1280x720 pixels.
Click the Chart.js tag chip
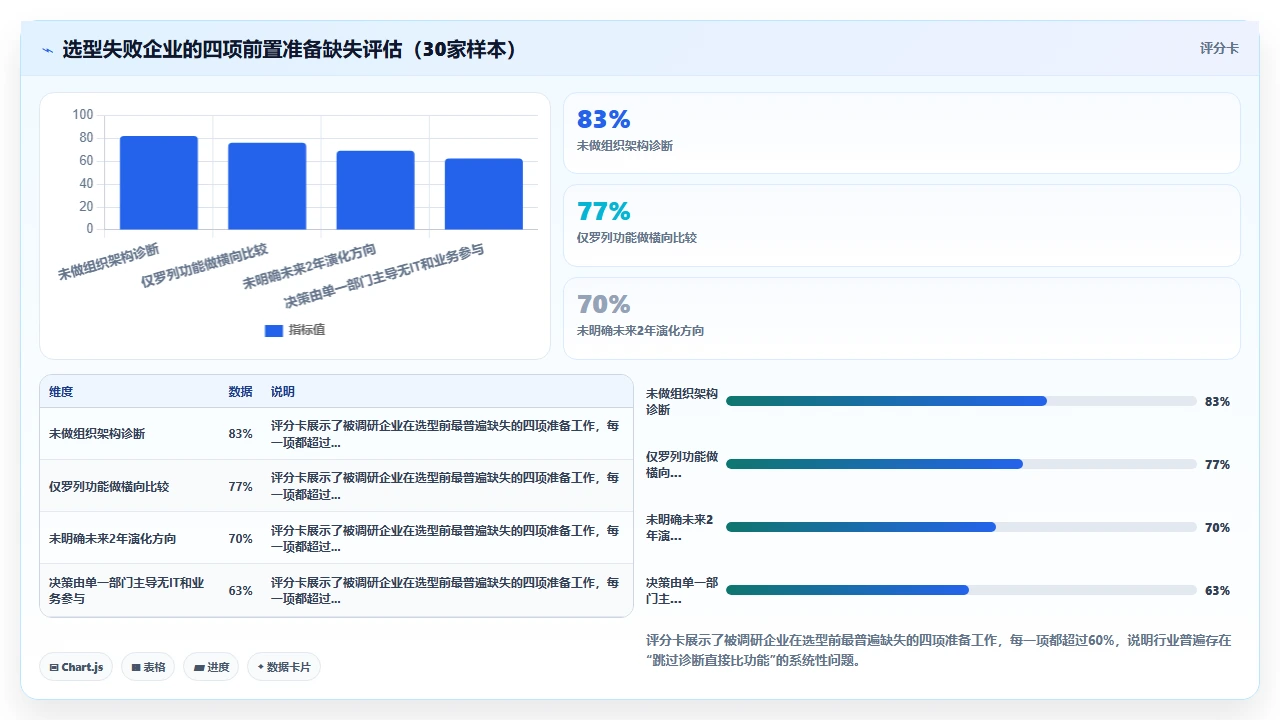(76, 667)
